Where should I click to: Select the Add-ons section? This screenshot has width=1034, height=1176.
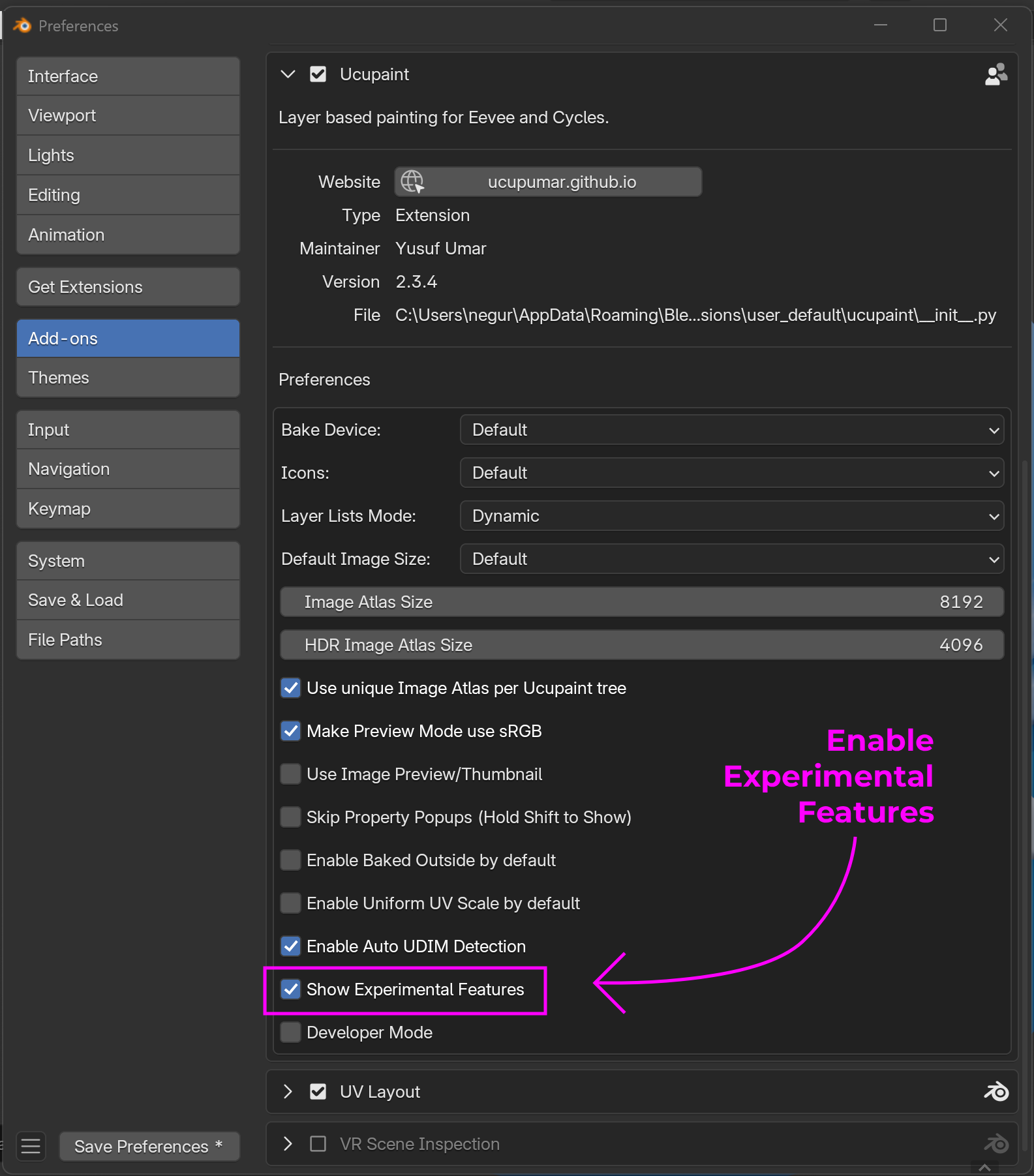(128, 339)
